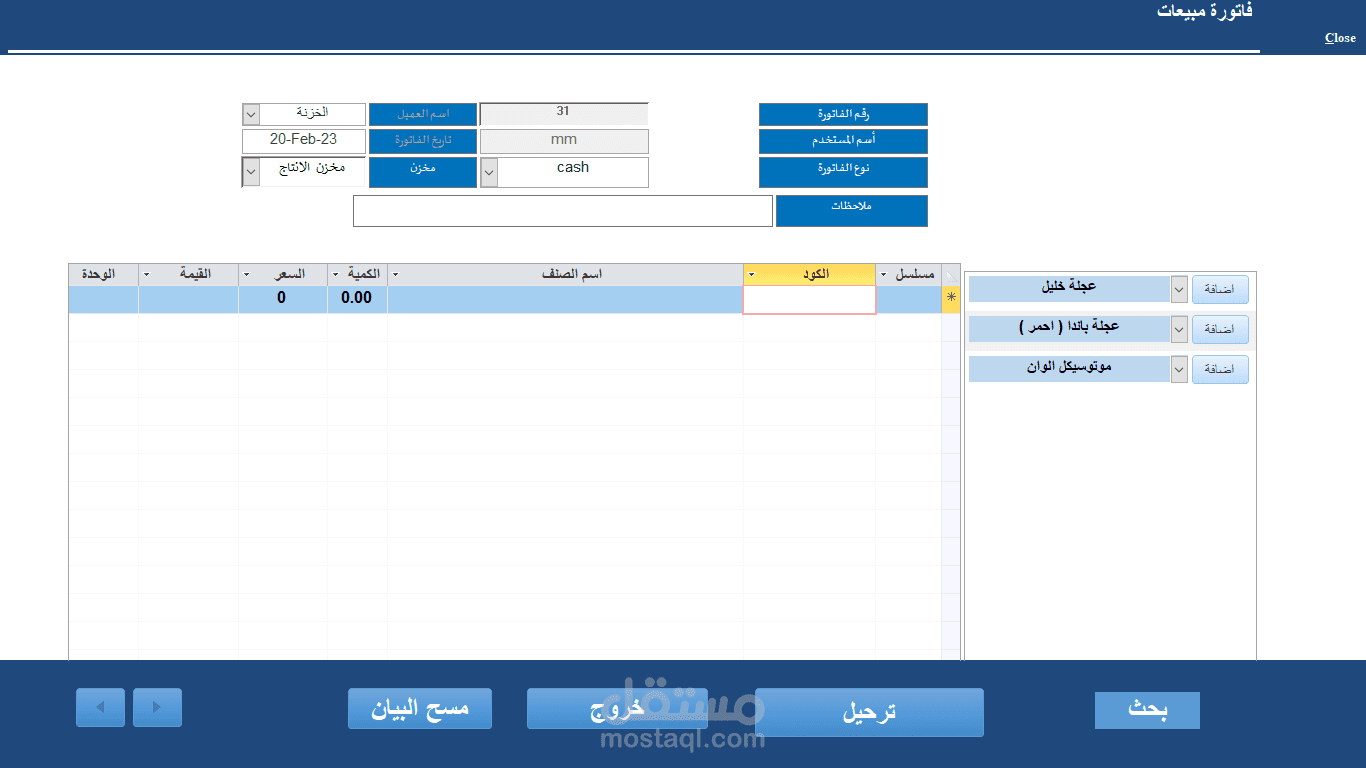The image size is (1366, 768).
Task: Open the cash invoice type dropdown
Action: click(489, 172)
